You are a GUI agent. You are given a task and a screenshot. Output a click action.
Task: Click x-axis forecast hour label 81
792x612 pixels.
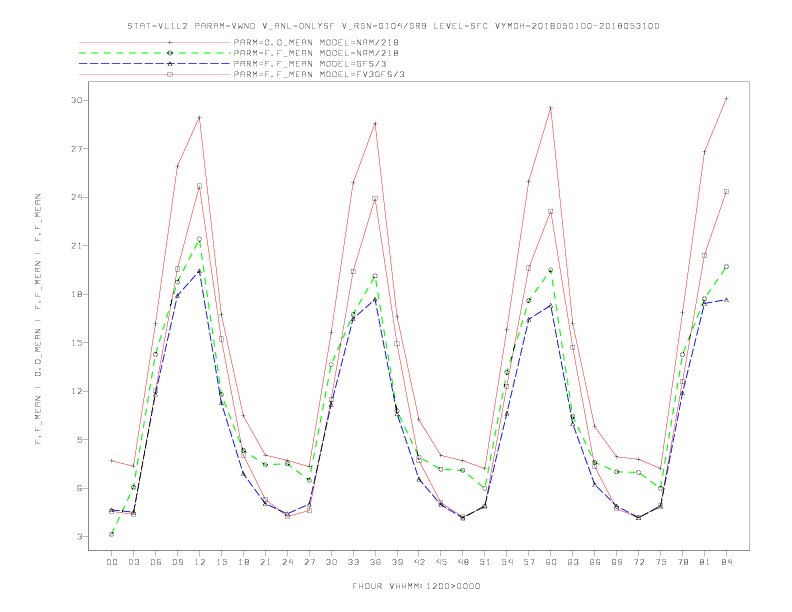pyautogui.click(x=705, y=562)
